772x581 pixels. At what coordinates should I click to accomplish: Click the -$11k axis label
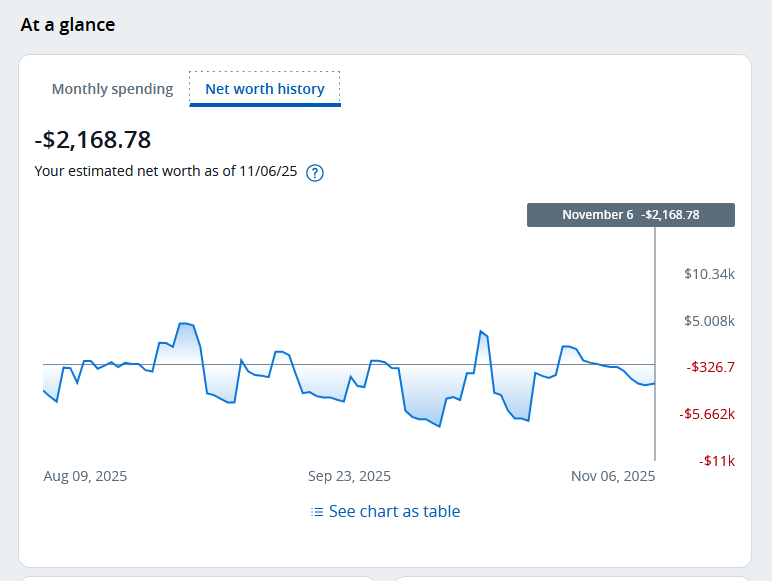[x=717, y=461]
